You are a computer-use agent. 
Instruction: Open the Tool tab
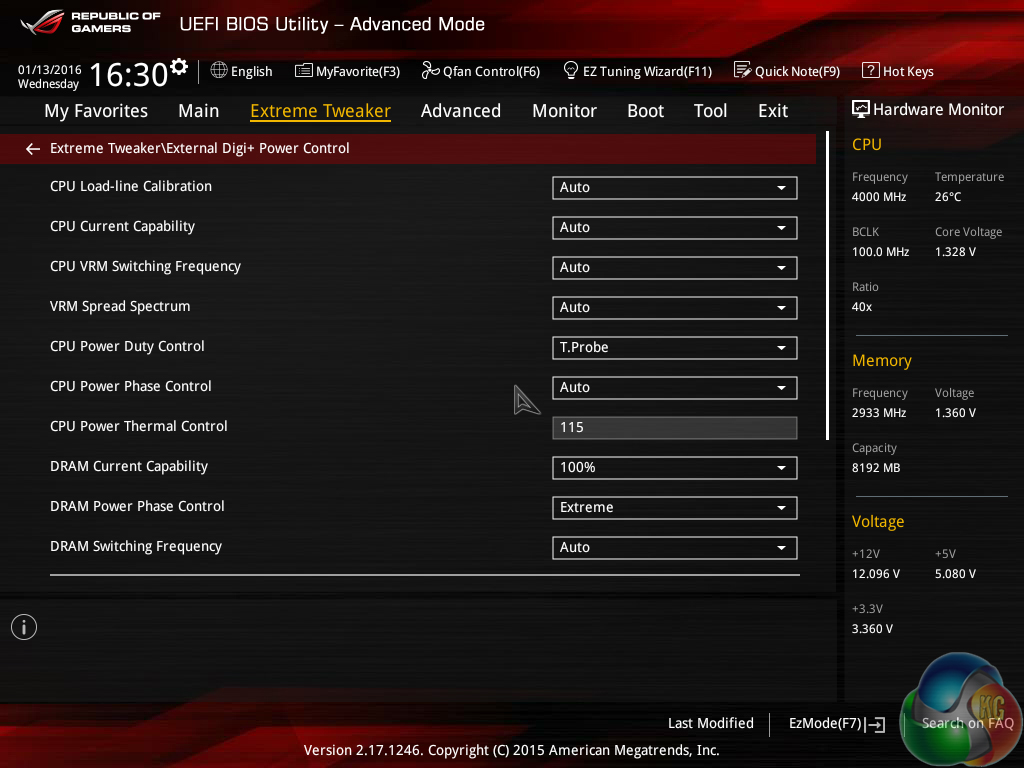[x=711, y=111]
